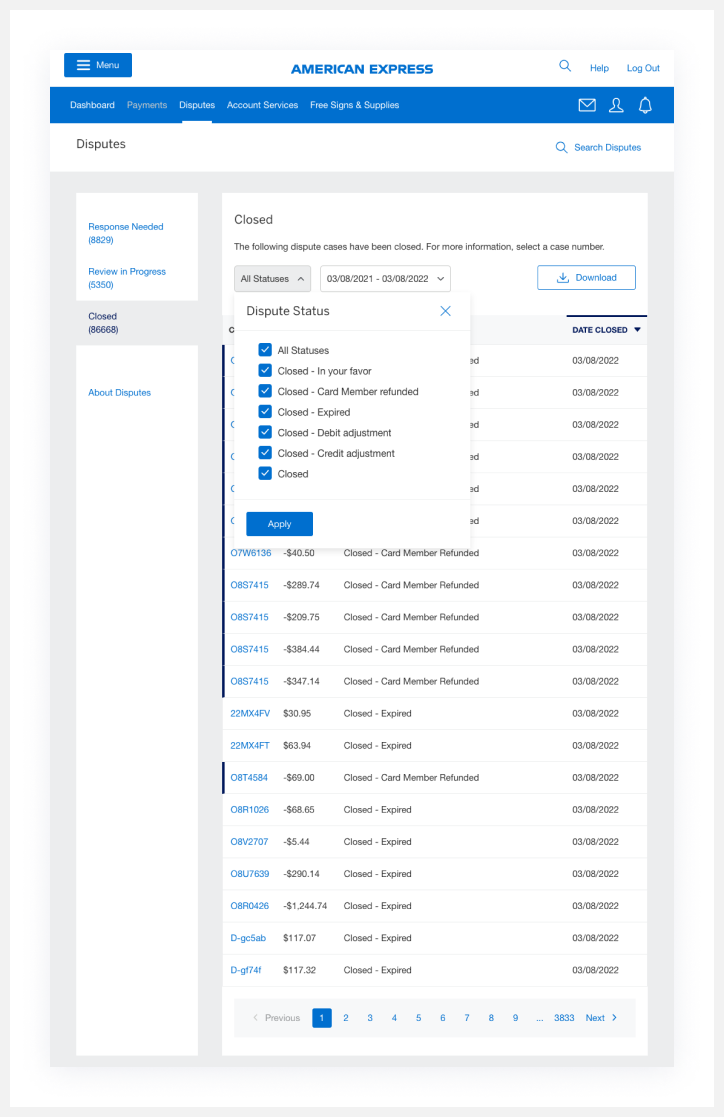Open case O8S7415 with amount -$384.44
This screenshot has height=1117, width=724.
[x=249, y=649]
